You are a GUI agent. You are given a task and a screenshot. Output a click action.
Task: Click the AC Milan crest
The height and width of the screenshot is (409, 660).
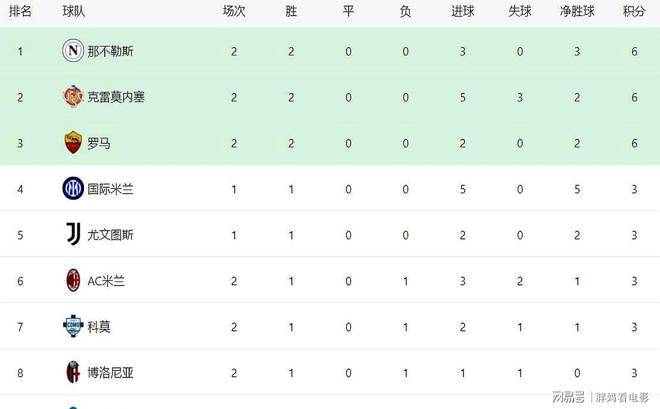tap(72, 281)
